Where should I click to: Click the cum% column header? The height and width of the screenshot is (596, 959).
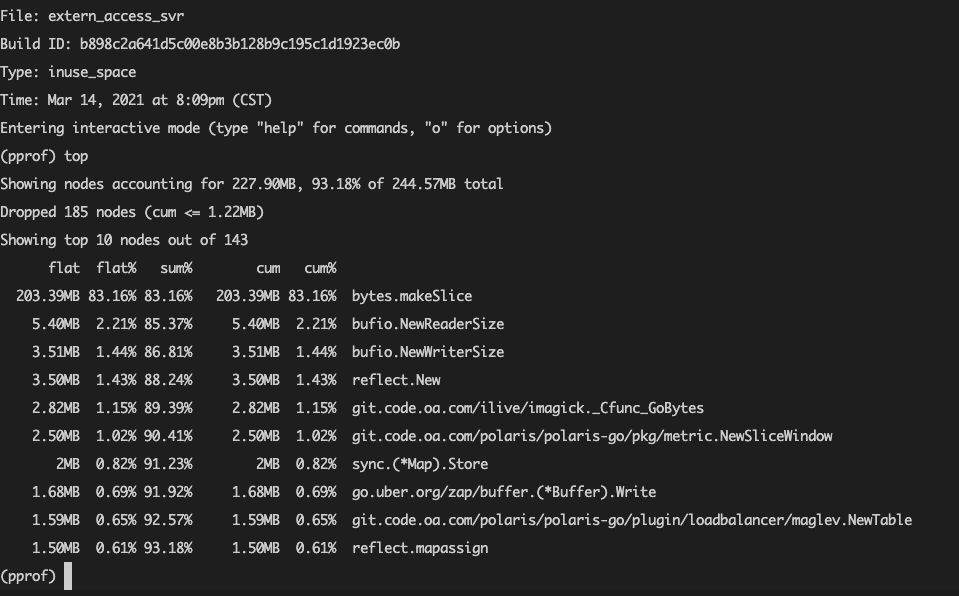point(320,269)
